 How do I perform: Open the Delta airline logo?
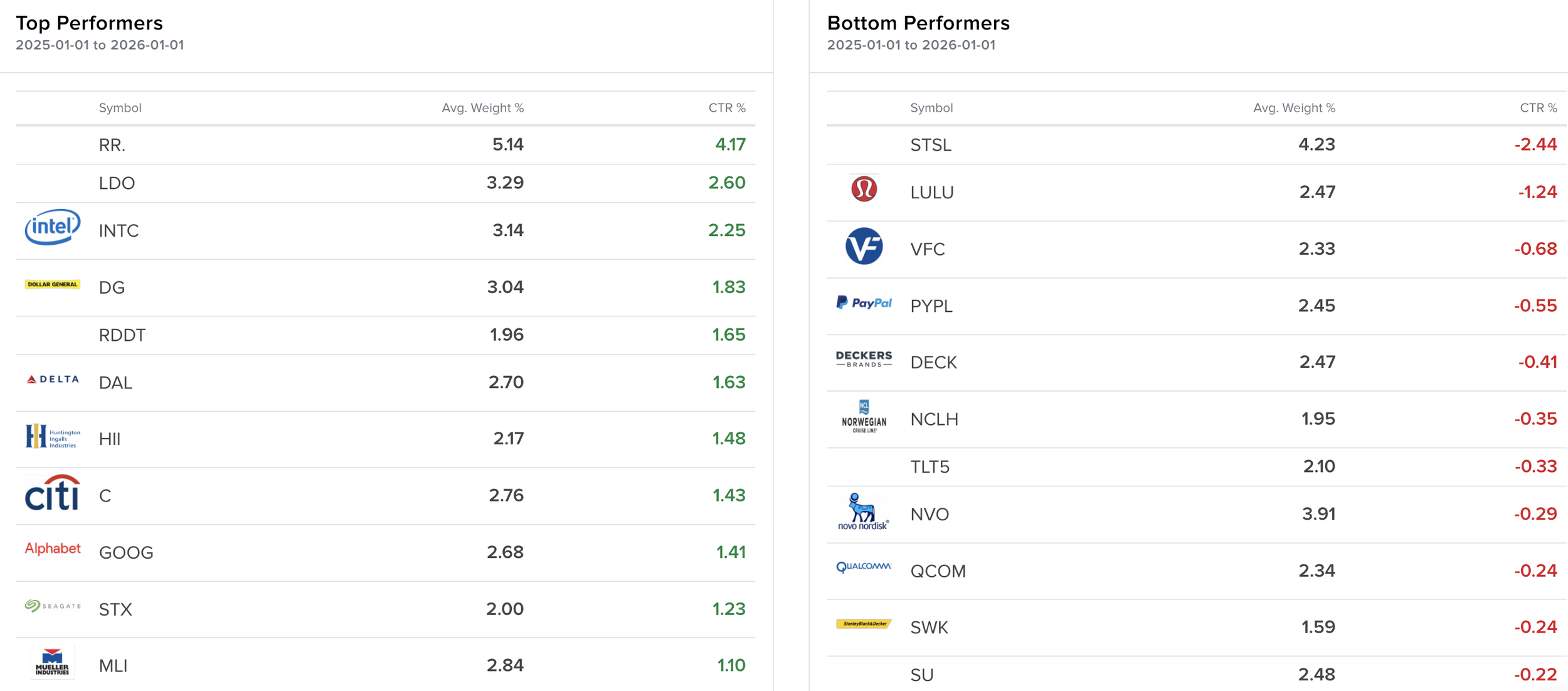tap(53, 379)
